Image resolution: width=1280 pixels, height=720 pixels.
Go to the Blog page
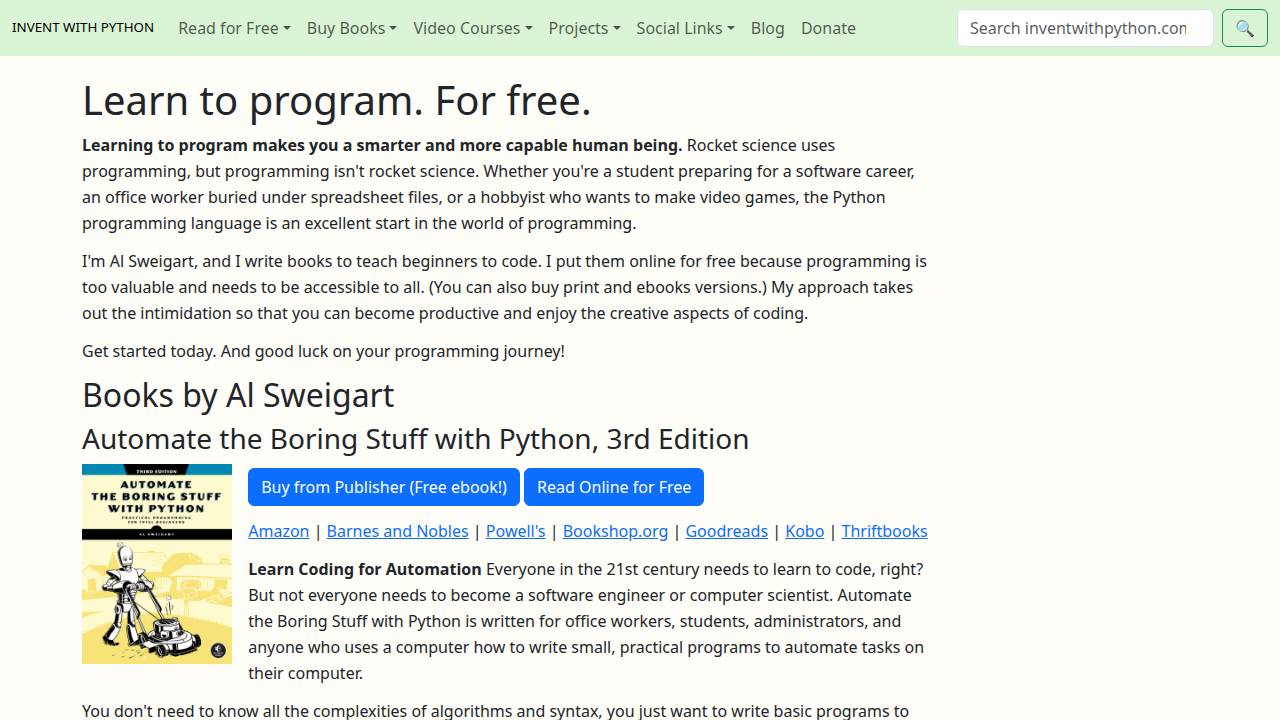pyautogui.click(x=767, y=28)
